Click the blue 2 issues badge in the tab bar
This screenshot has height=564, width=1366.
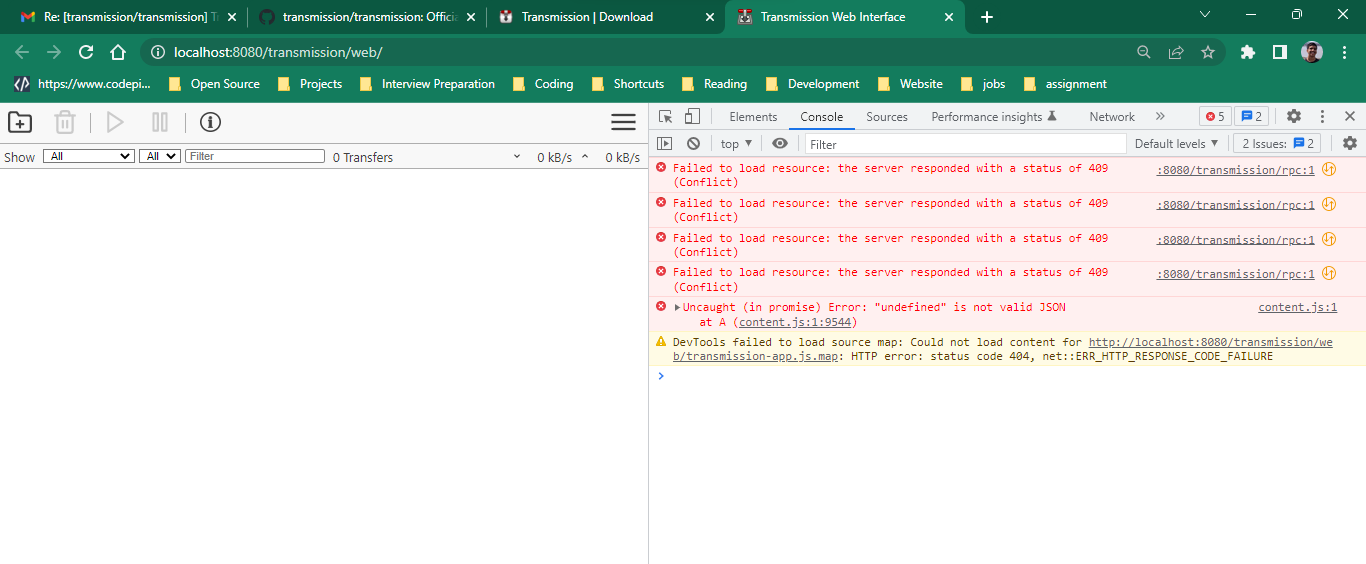[1251, 116]
